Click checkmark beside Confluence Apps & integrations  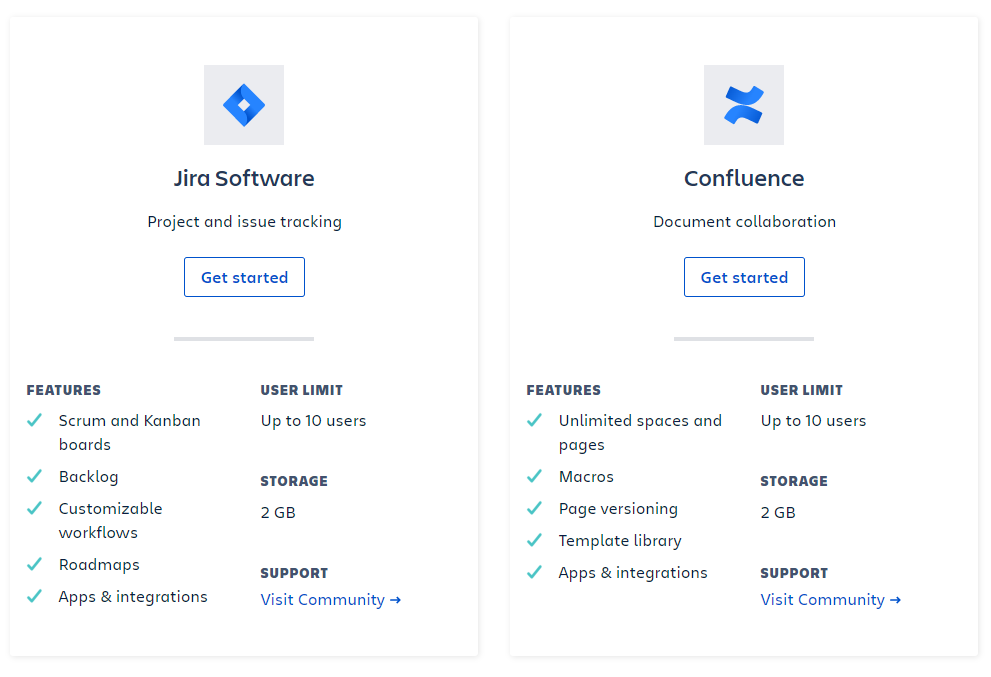click(x=534, y=572)
